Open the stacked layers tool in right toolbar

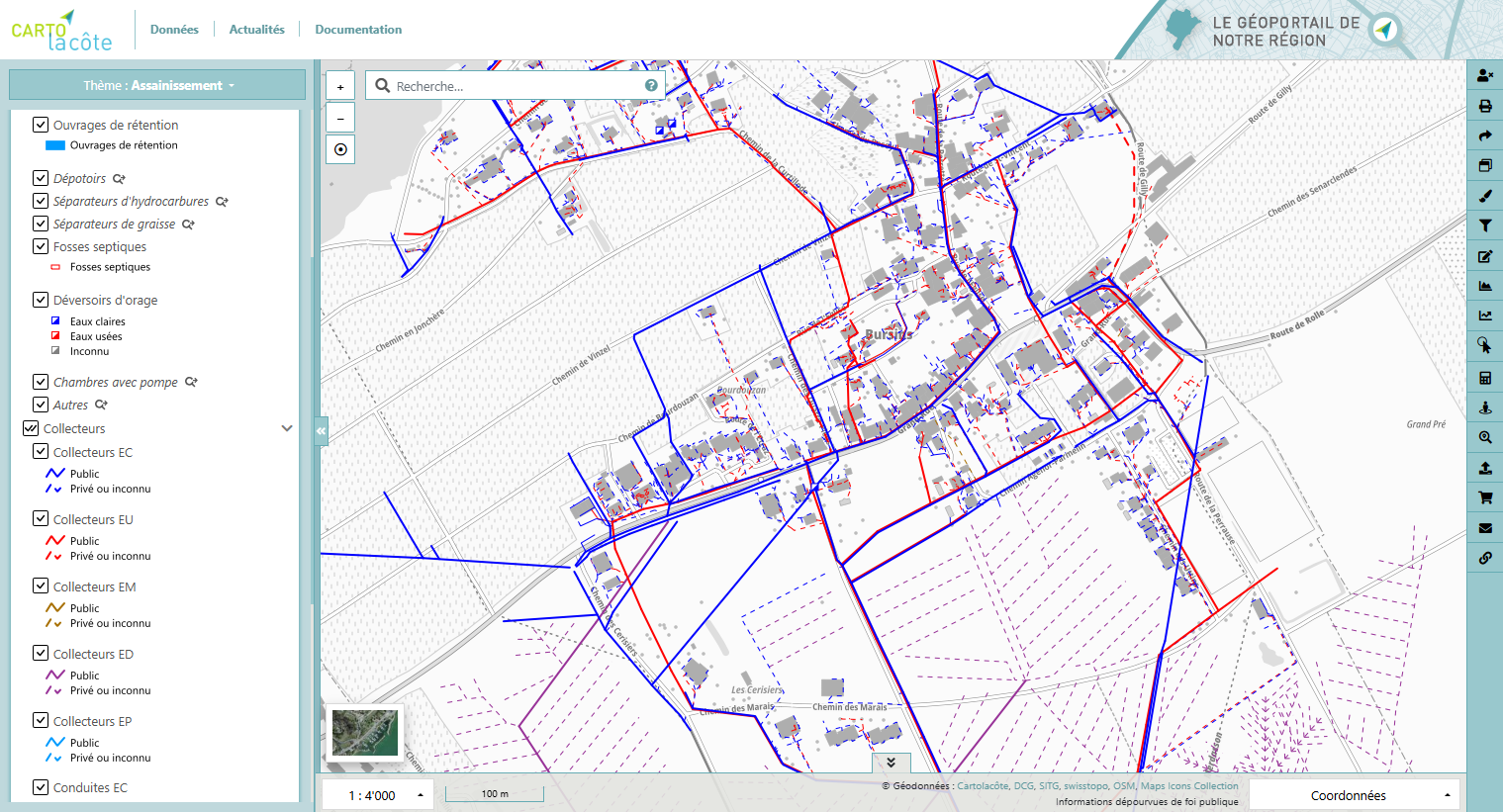point(1485,166)
